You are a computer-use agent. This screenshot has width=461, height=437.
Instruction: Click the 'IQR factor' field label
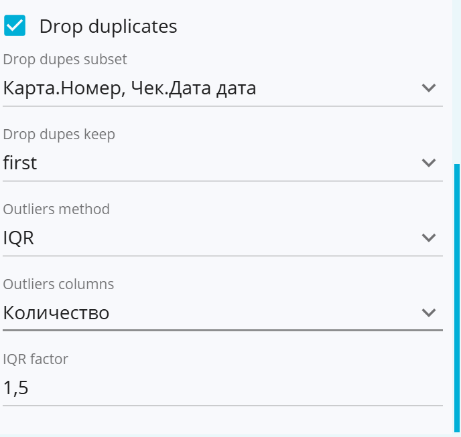point(35,359)
